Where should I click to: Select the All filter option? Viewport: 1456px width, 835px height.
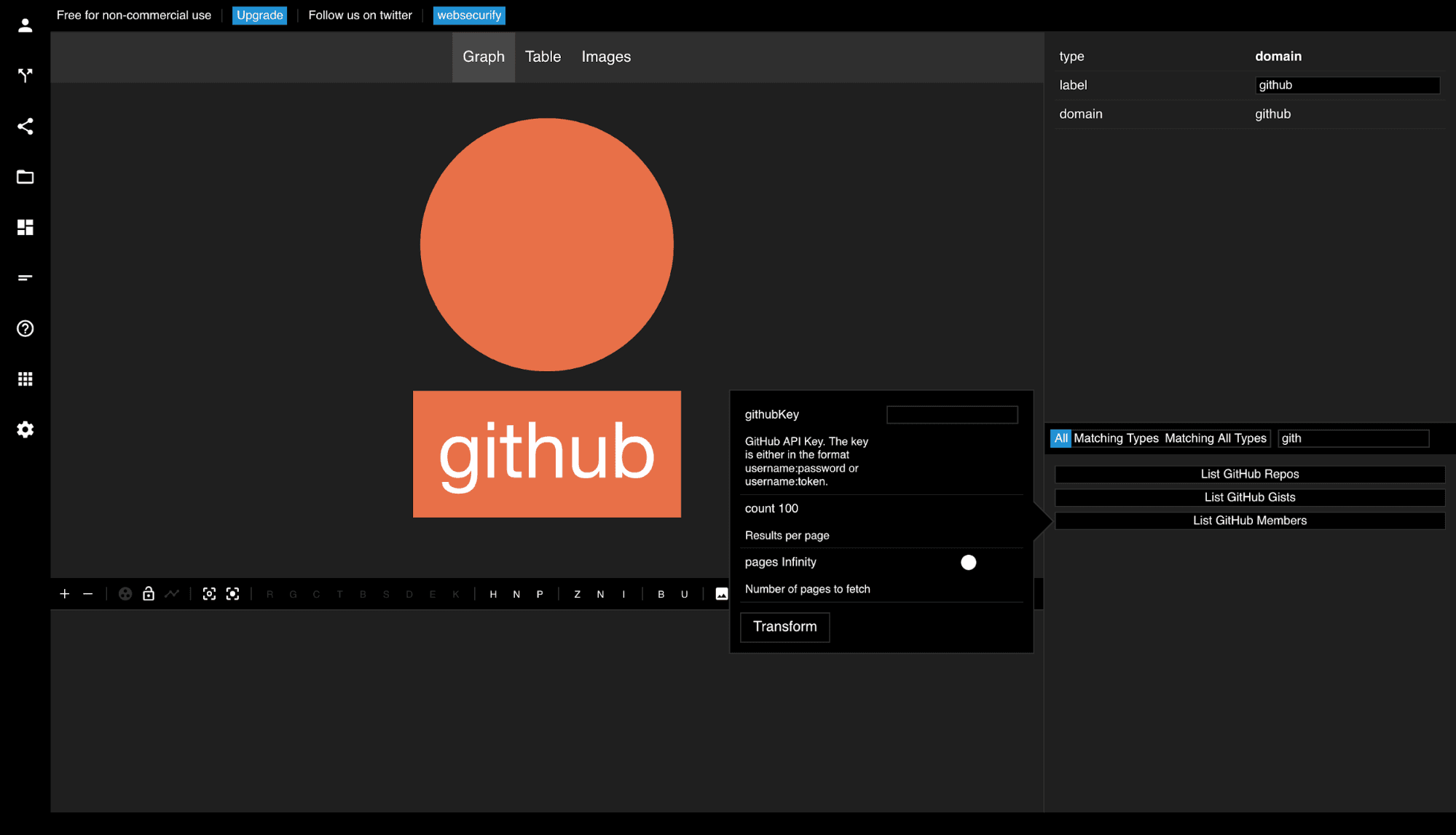point(1060,438)
